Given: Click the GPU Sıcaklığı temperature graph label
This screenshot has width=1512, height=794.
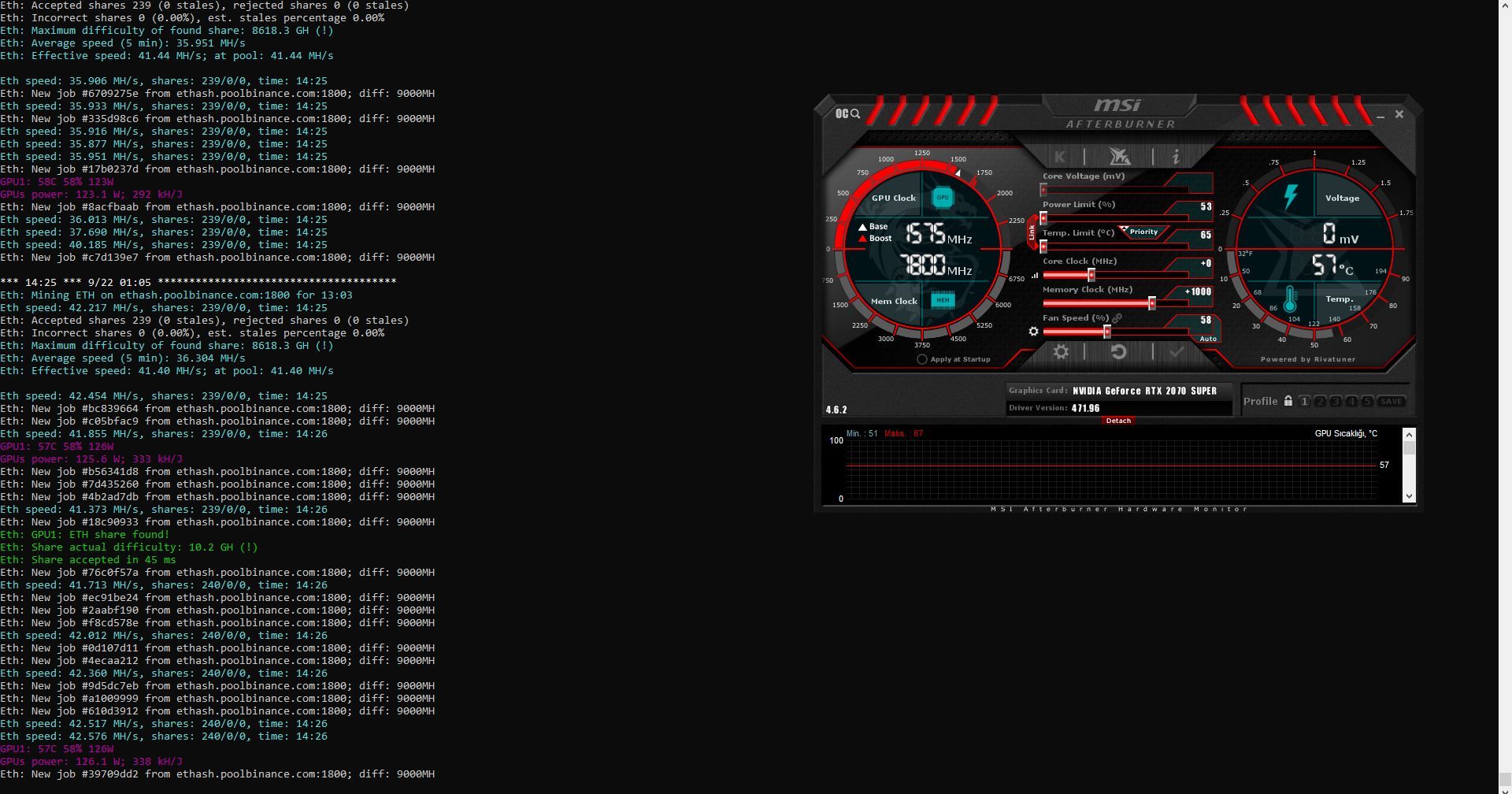Looking at the screenshot, I should tap(1346, 433).
